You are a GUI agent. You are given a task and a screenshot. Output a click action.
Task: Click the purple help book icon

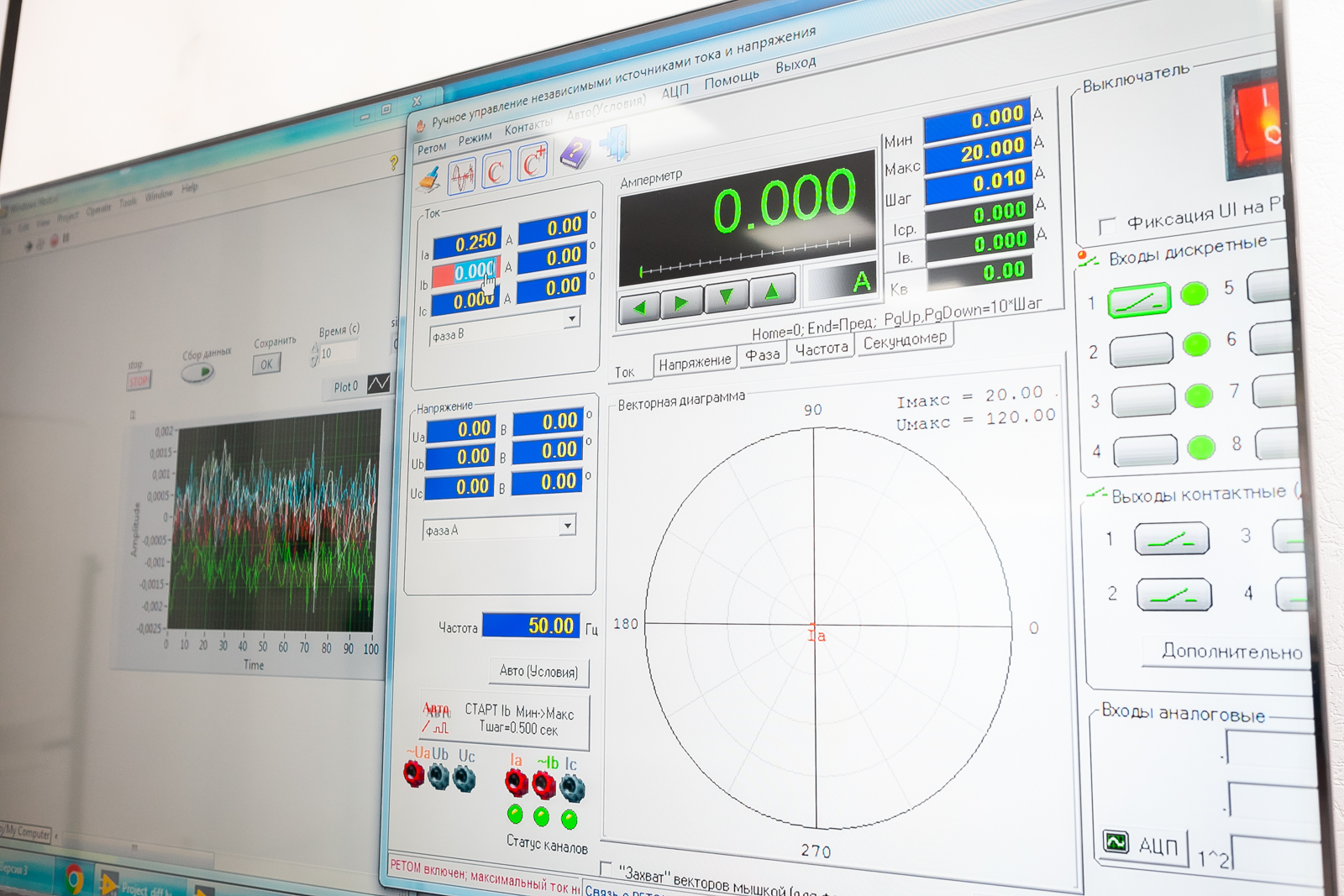click(x=575, y=154)
